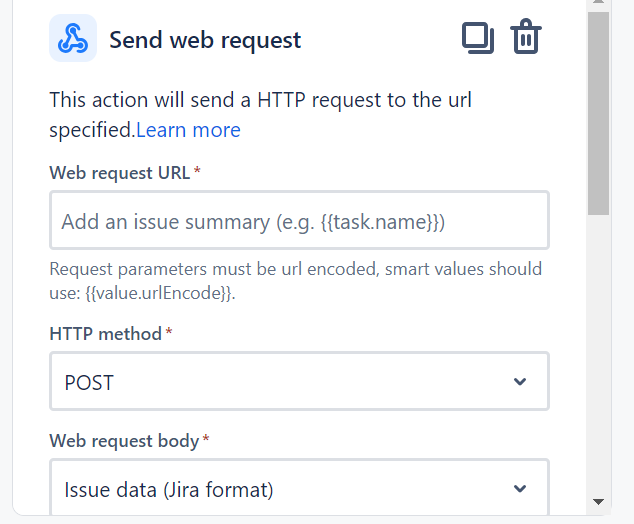Click the scrollbar up arrow at top
Screen dimensions: 634x524
[x=598, y=2]
